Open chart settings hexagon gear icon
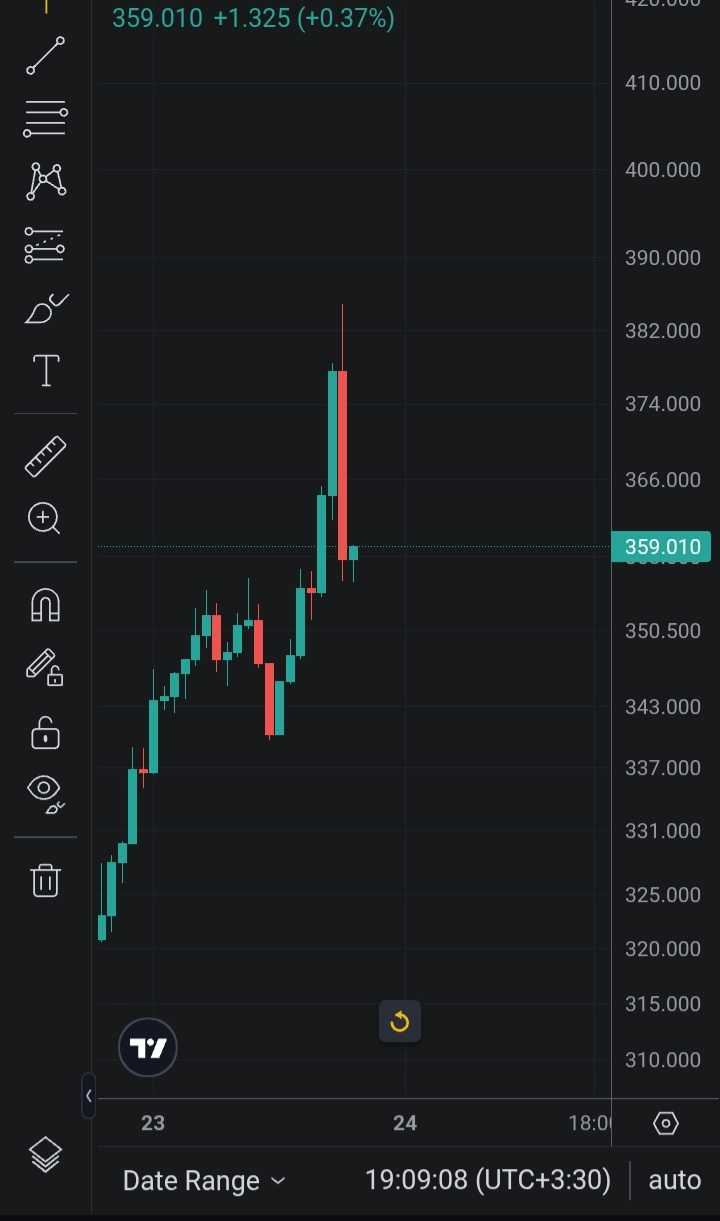720x1221 pixels. click(x=665, y=1124)
